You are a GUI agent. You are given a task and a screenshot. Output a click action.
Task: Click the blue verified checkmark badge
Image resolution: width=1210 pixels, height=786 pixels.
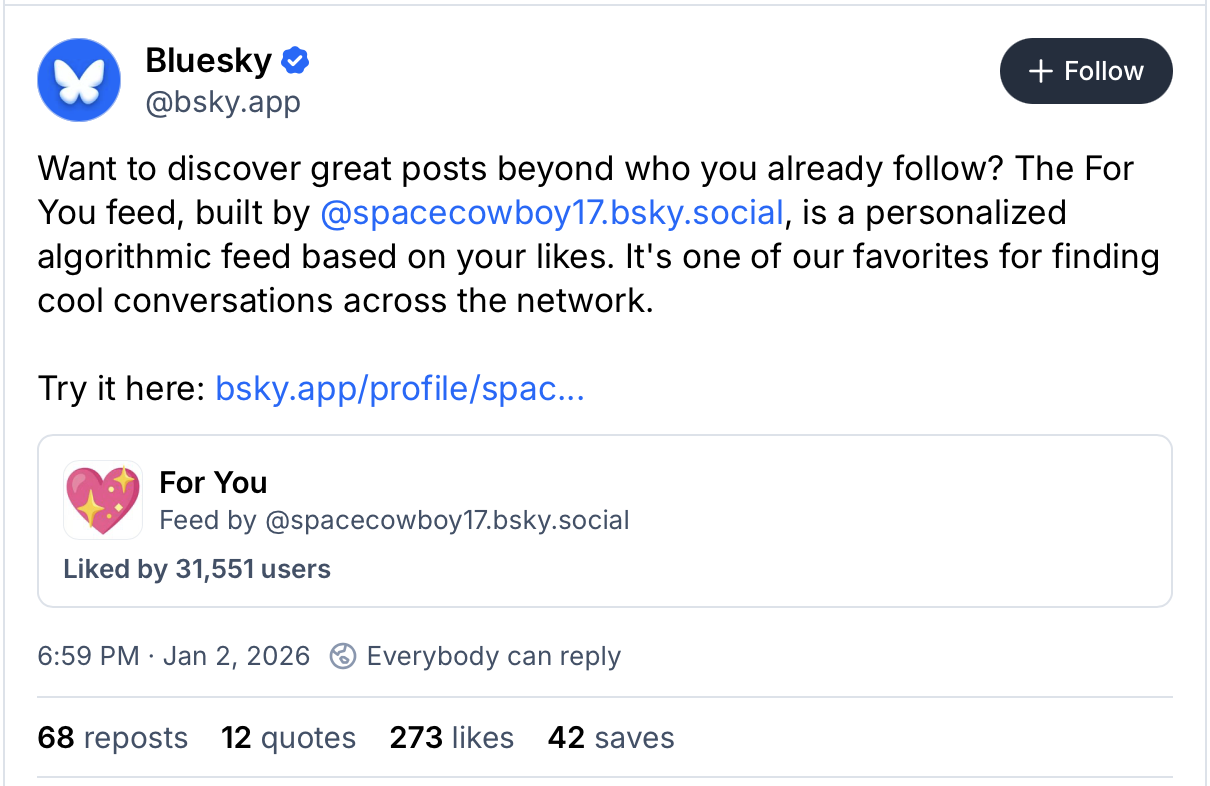[x=294, y=61]
